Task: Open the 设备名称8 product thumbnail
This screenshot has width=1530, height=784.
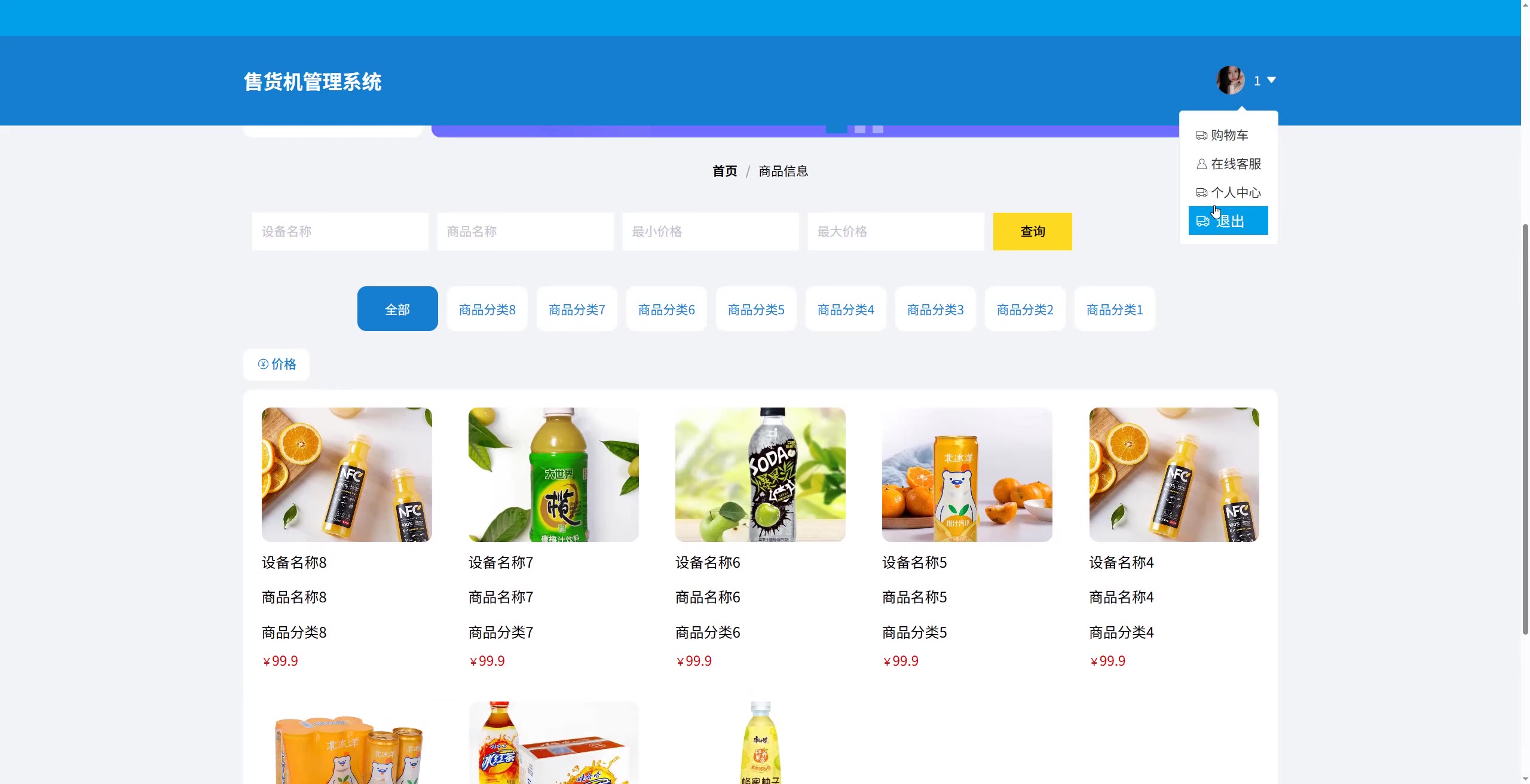Action: (x=347, y=475)
